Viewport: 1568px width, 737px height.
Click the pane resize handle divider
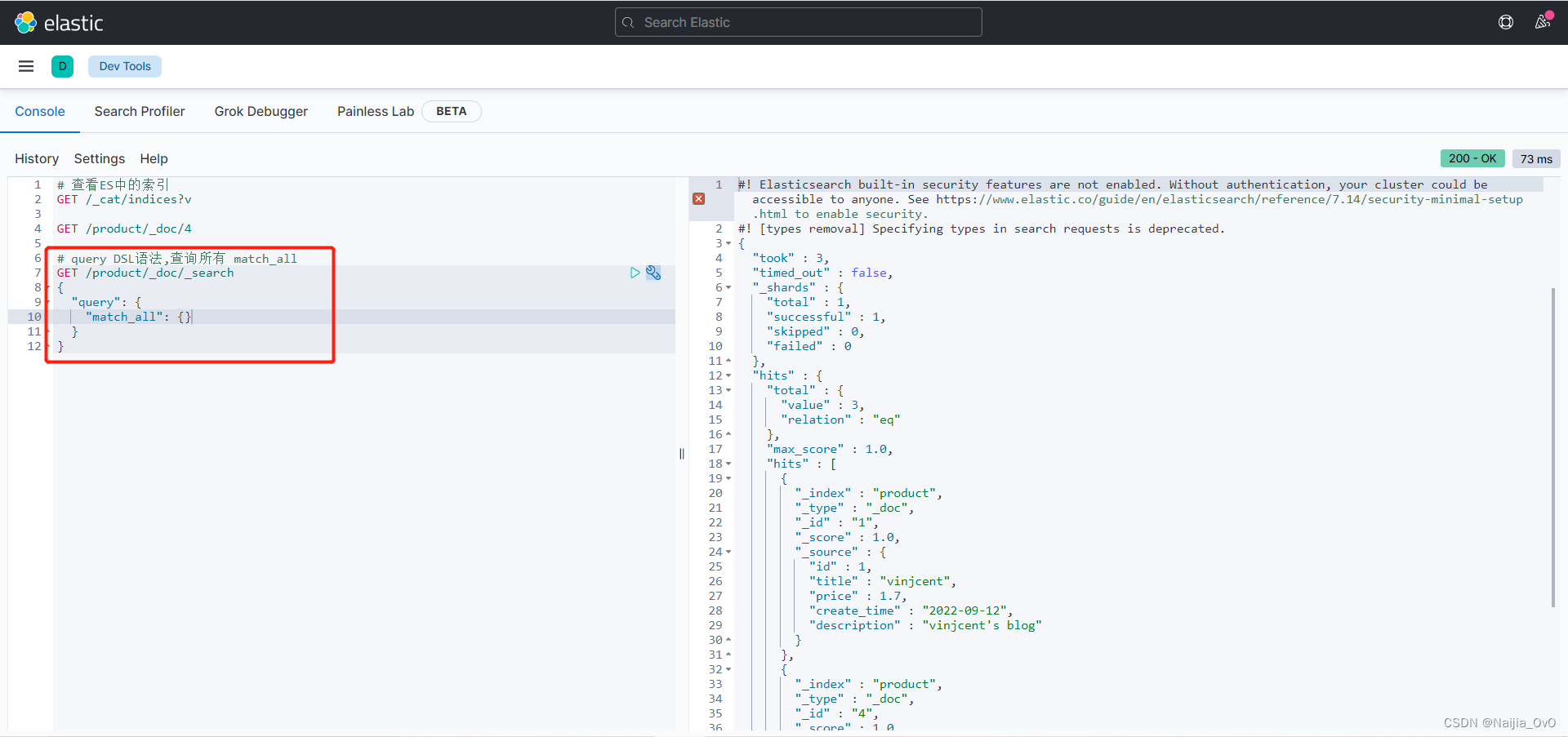[682, 454]
